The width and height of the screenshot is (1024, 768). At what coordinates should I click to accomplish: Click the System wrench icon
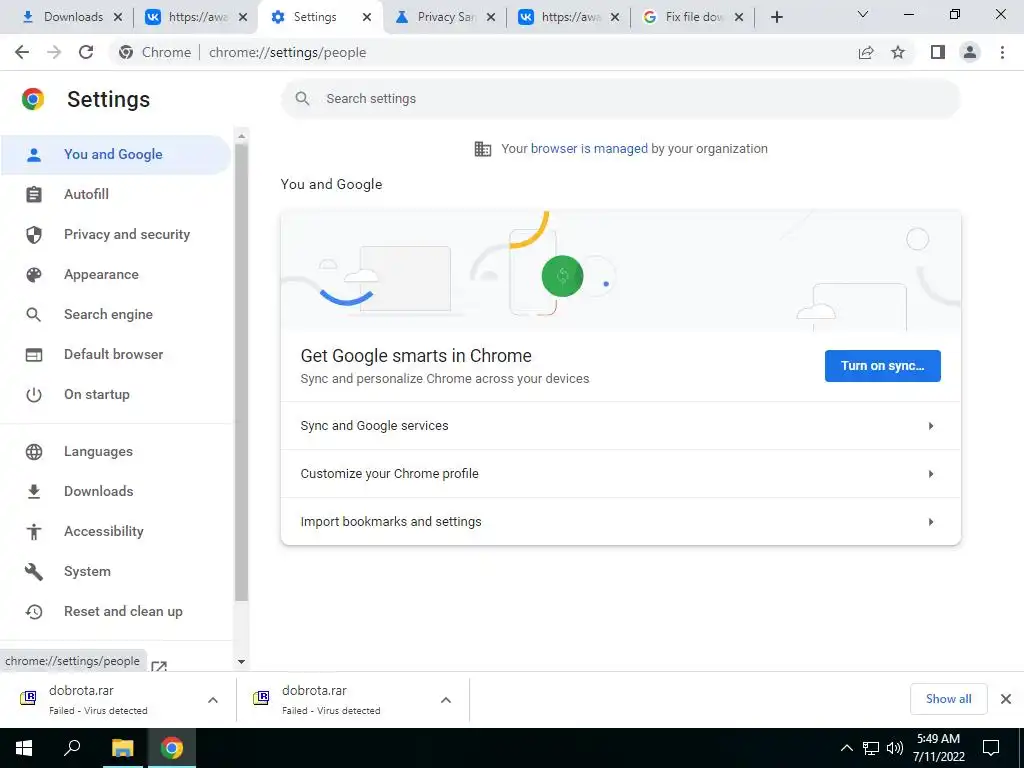(34, 572)
